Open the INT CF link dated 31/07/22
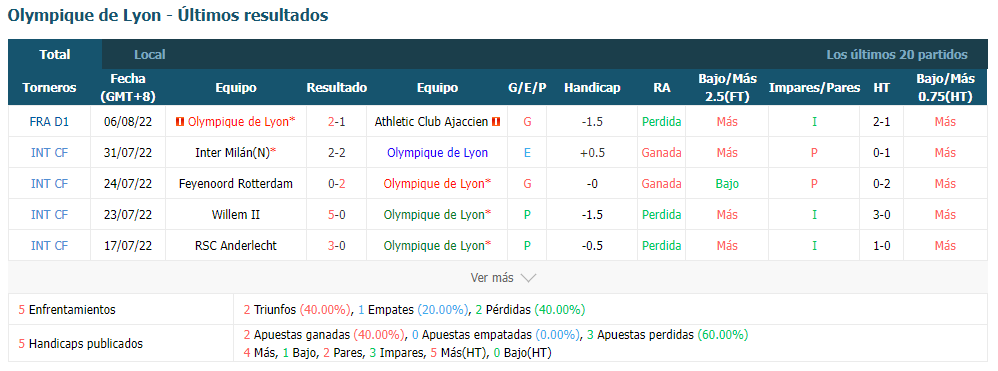This screenshot has height=371, width=998. [49, 153]
